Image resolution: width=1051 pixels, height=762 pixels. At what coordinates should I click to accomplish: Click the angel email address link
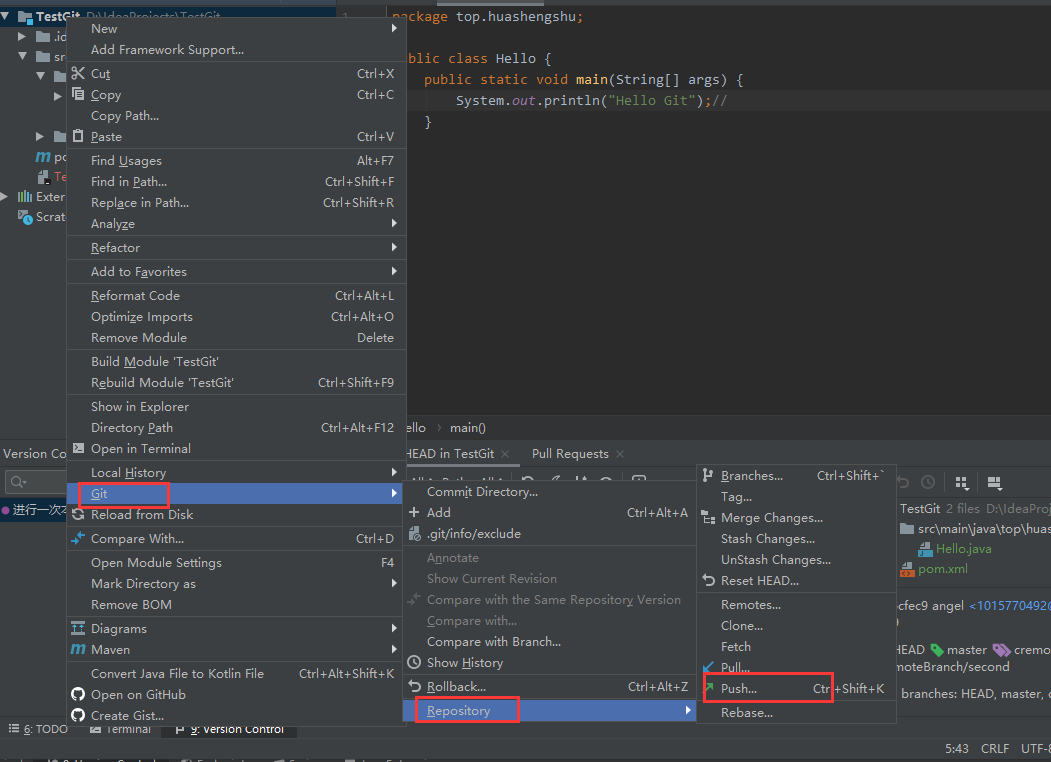coord(1010,605)
